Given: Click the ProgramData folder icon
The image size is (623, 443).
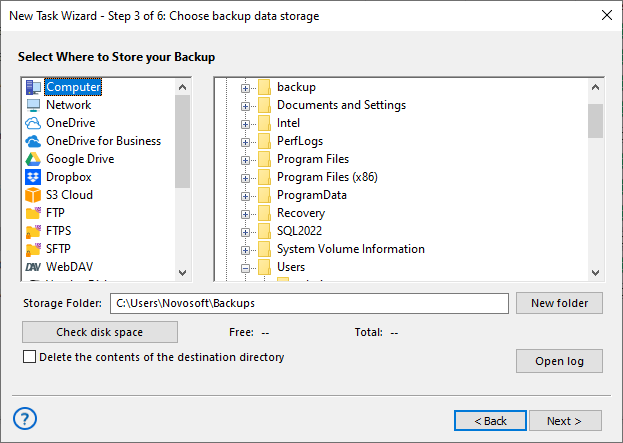Looking at the screenshot, I should point(264,195).
